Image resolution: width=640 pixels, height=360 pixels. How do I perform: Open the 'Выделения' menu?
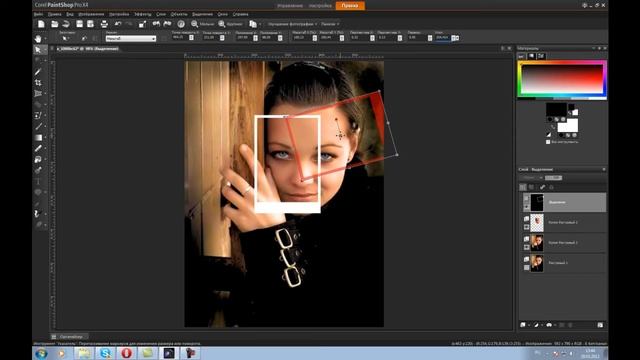[x=202, y=14]
